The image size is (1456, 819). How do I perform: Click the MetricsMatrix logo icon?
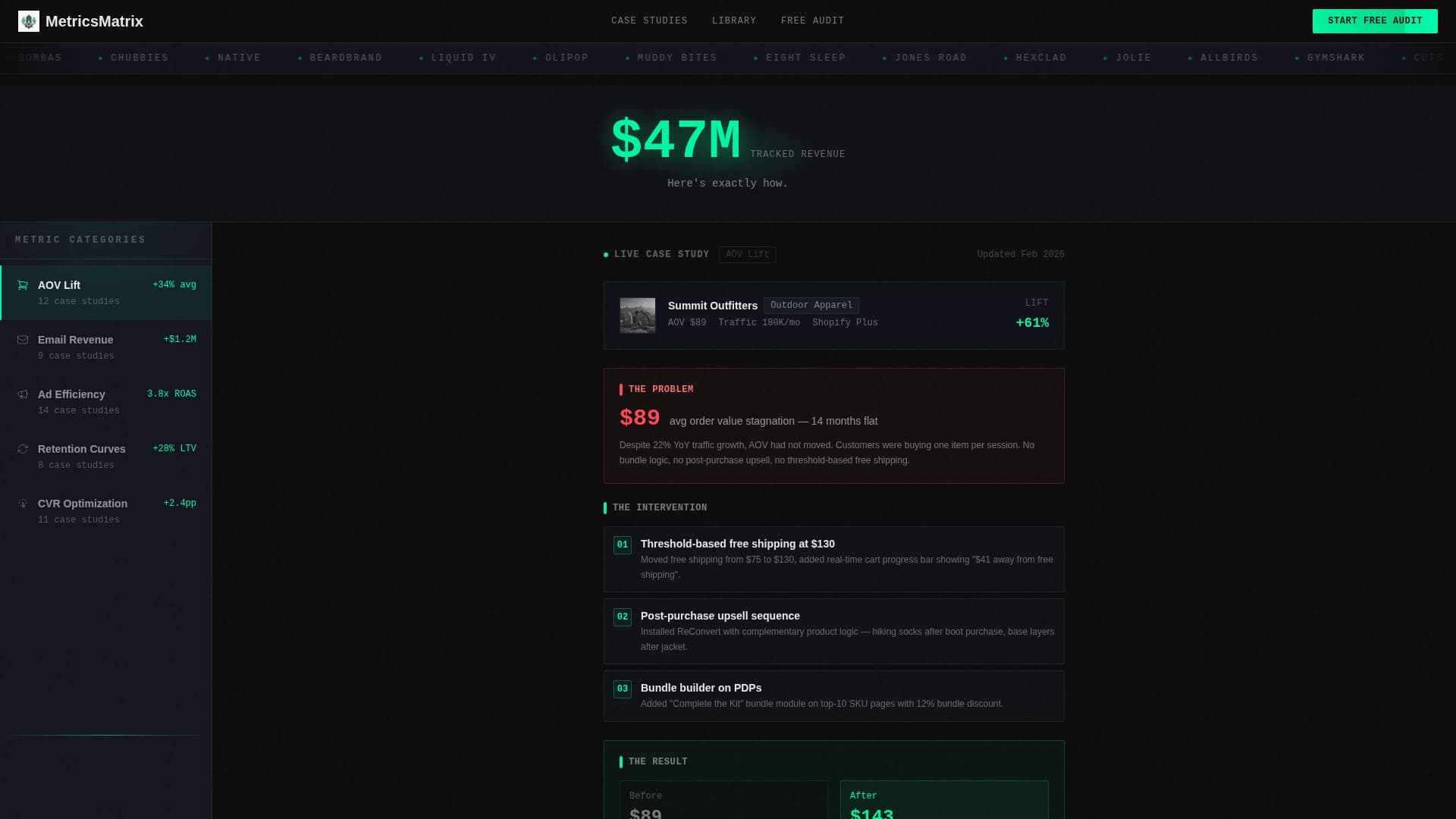29,21
